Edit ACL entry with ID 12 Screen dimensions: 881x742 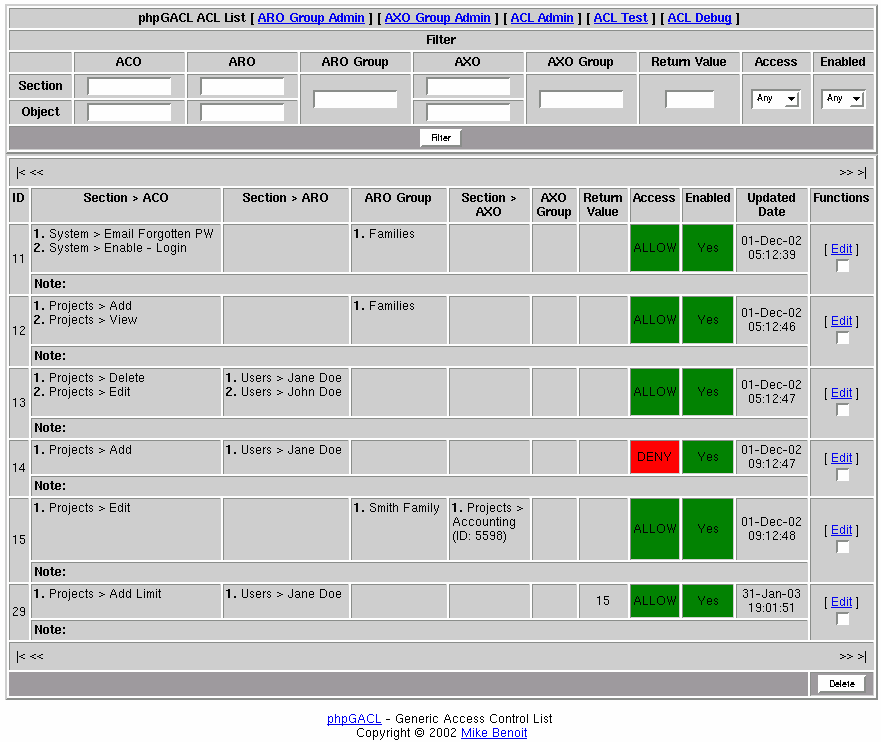tap(841, 321)
